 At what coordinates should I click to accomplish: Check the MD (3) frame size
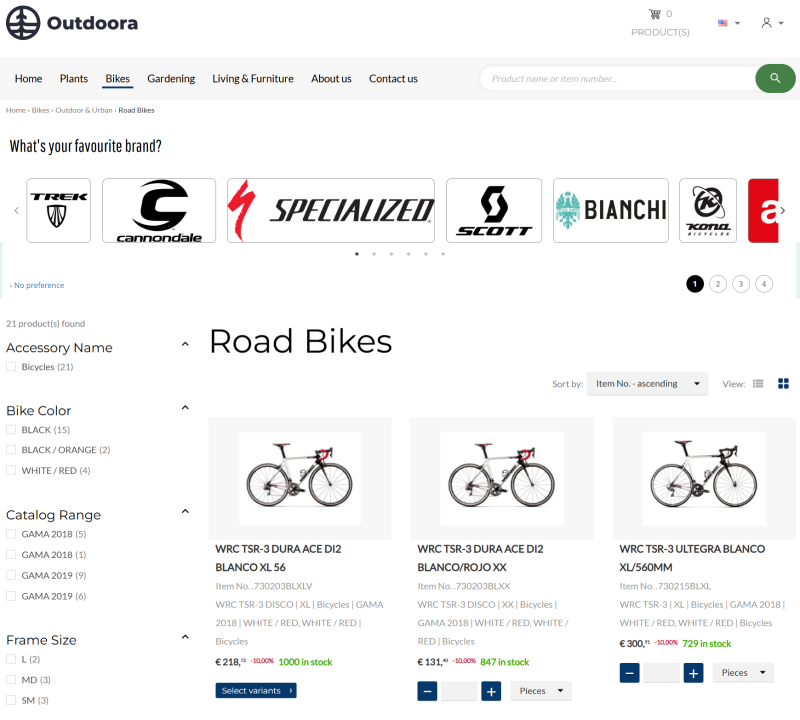coord(11,680)
